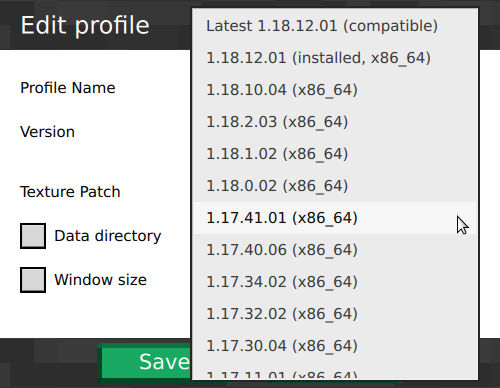Choose version 1.18.12.01 (installed, x86_64)
The width and height of the screenshot is (500, 388).
click(335, 58)
